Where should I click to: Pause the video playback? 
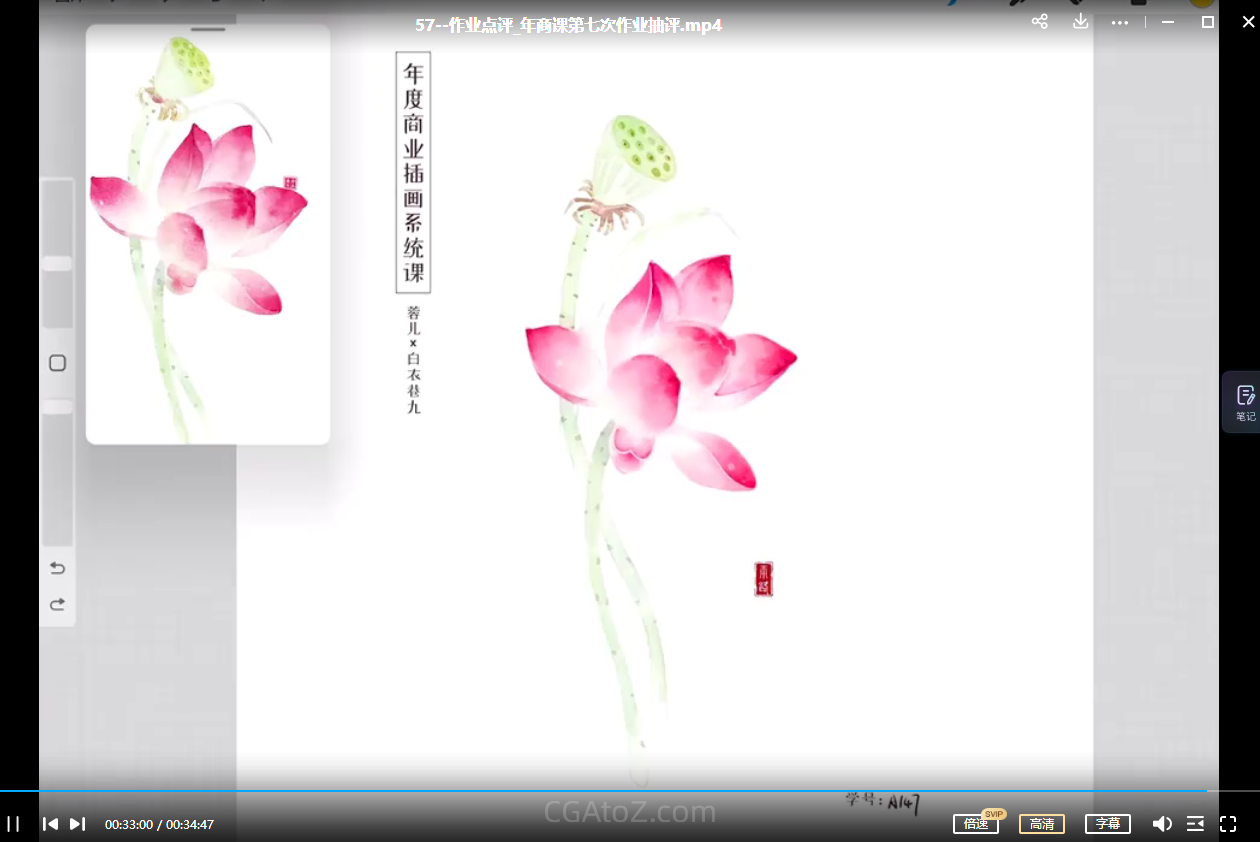pos(14,824)
